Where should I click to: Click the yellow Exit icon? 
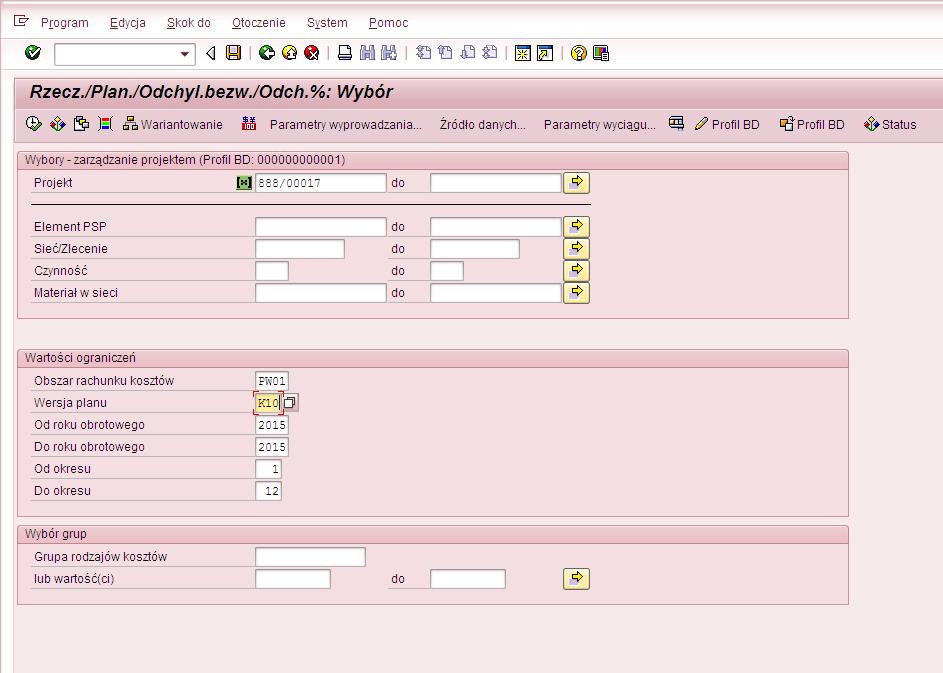(x=289, y=53)
